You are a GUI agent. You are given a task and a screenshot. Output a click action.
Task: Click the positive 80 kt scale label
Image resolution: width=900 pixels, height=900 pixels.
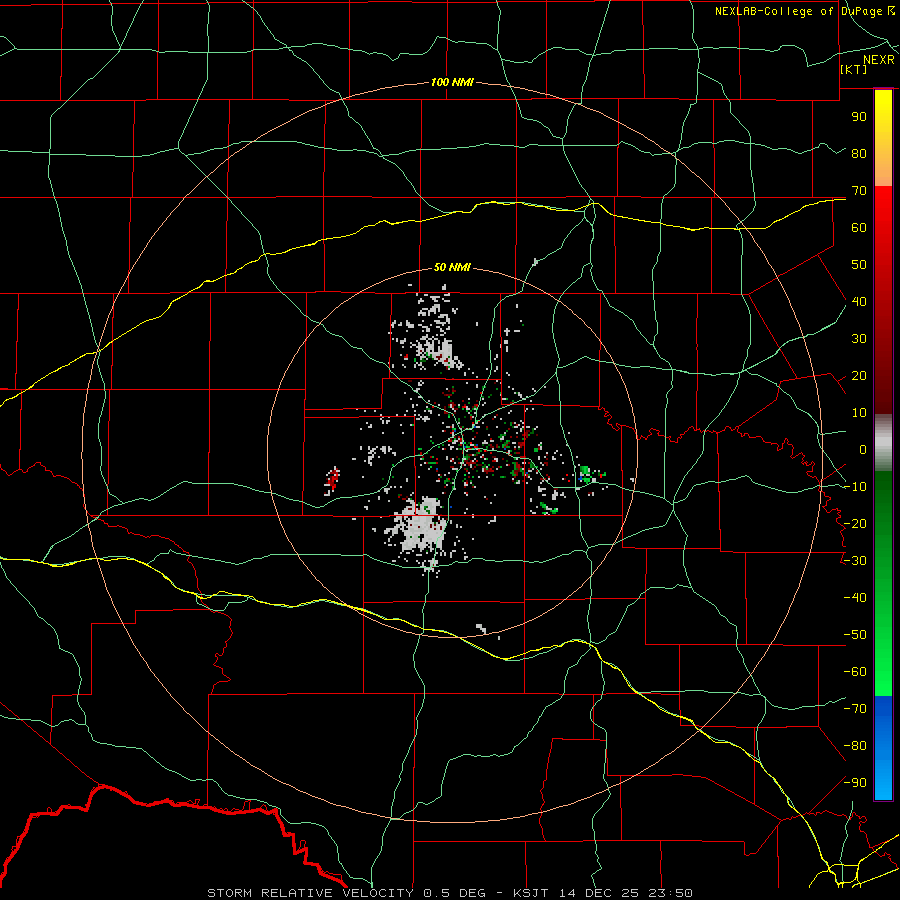(x=859, y=154)
